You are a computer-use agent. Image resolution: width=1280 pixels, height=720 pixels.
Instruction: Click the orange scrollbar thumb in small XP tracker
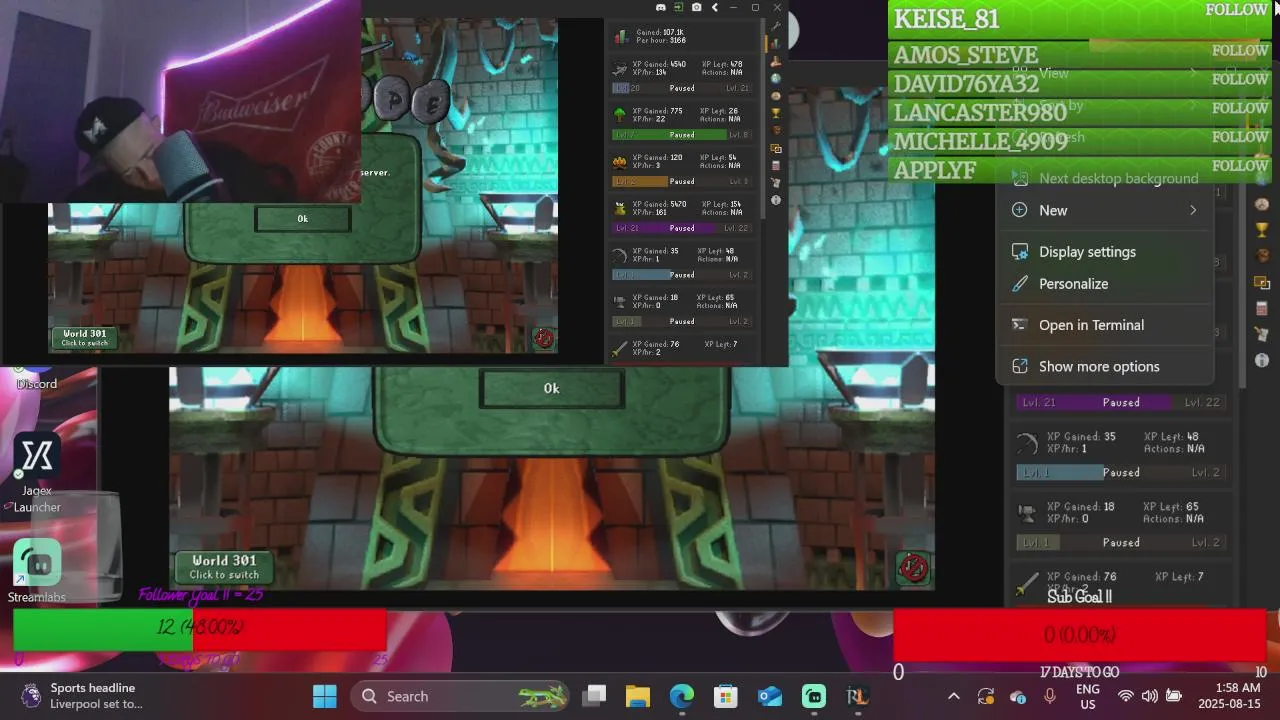pos(767,44)
